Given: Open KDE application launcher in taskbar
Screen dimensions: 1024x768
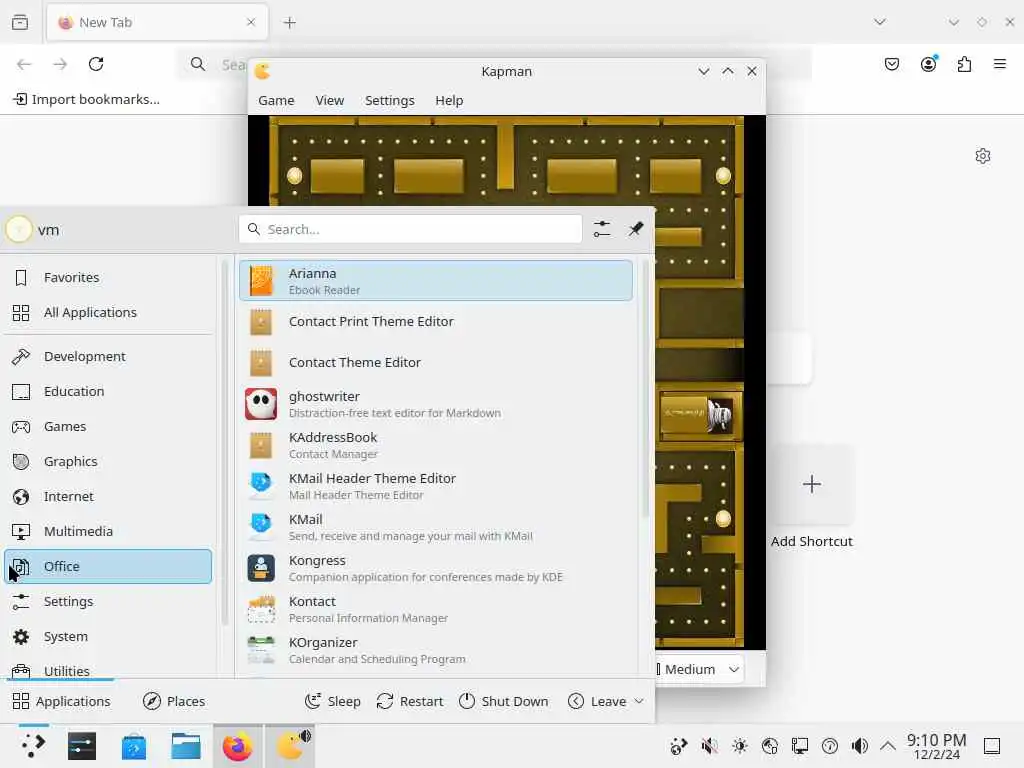Looking at the screenshot, I should [x=33, y=746].
